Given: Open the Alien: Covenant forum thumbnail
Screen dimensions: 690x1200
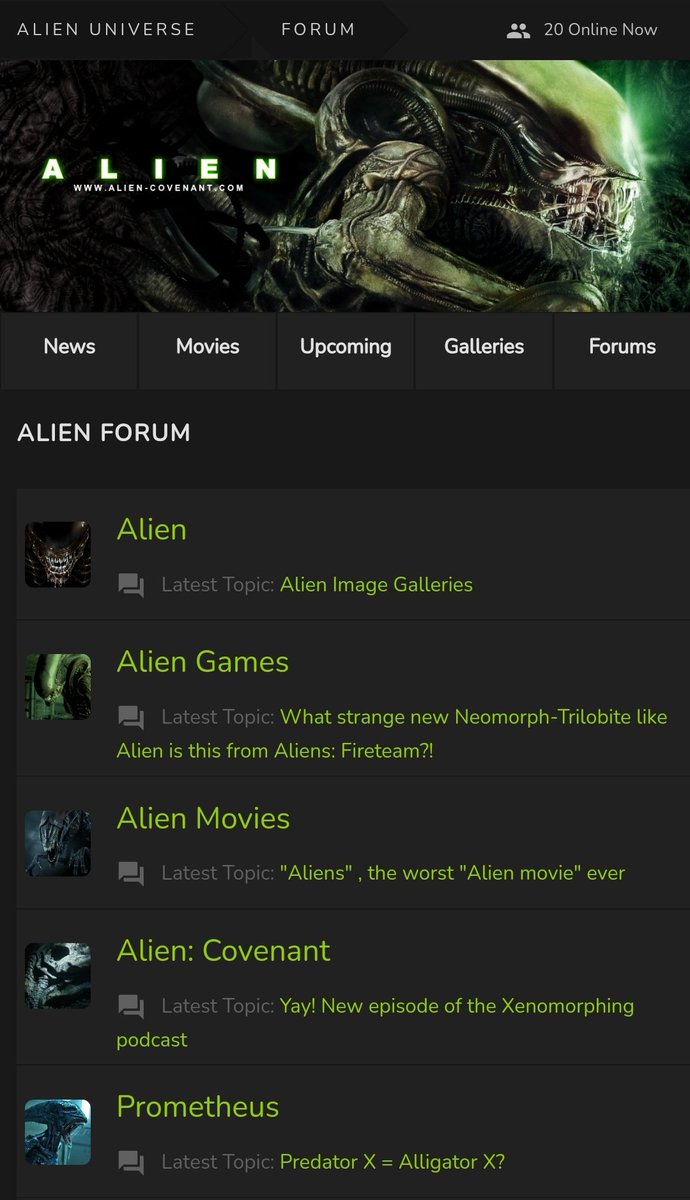Looking at the screenshot, I should tap(58, 976).
